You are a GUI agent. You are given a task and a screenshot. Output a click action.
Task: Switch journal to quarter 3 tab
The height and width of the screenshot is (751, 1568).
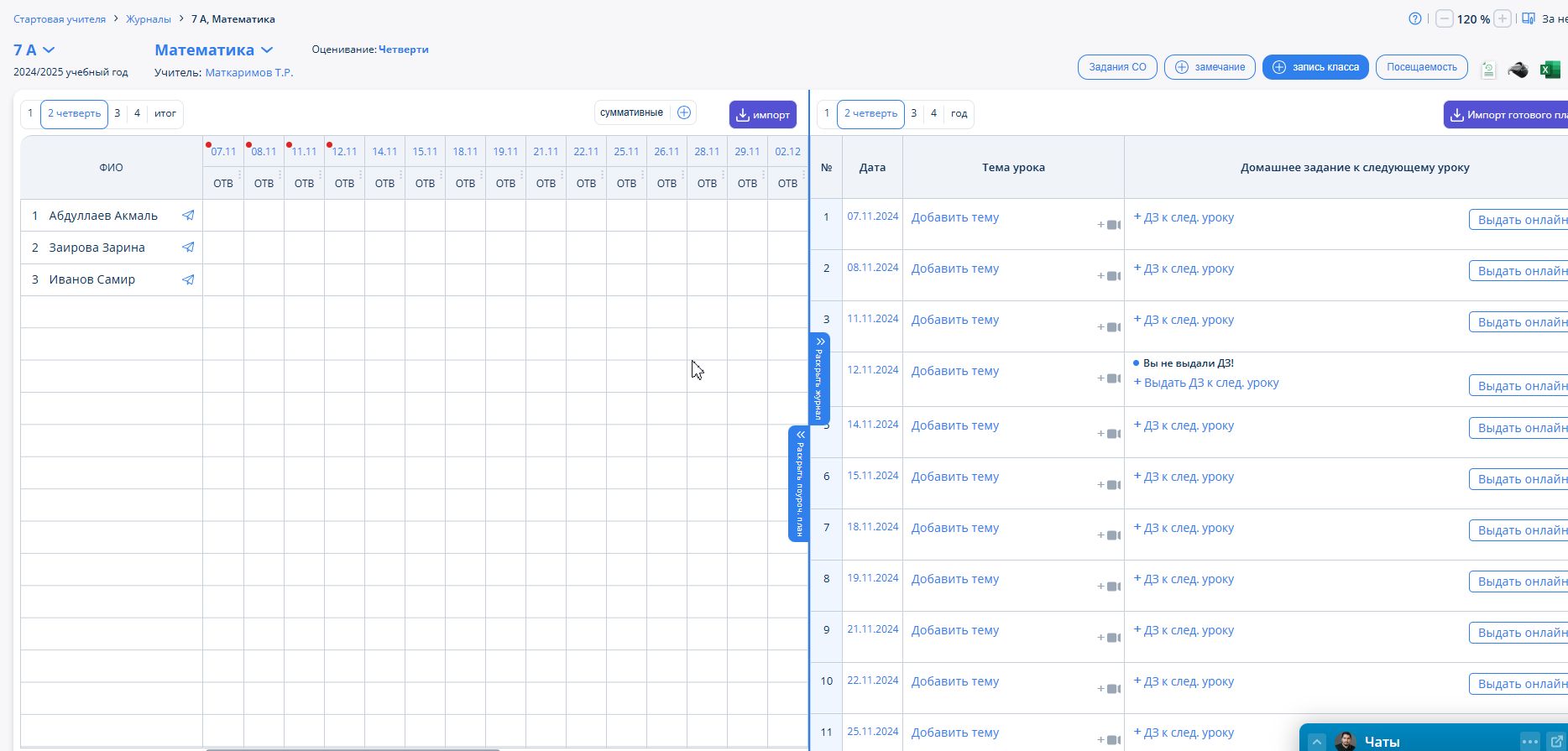coord(118,113)
